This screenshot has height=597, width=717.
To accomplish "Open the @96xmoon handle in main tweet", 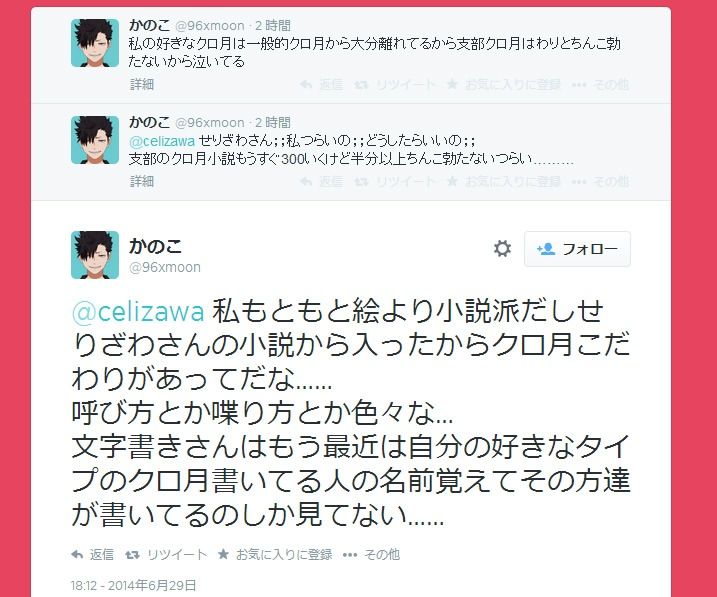I will coord(165,267).
